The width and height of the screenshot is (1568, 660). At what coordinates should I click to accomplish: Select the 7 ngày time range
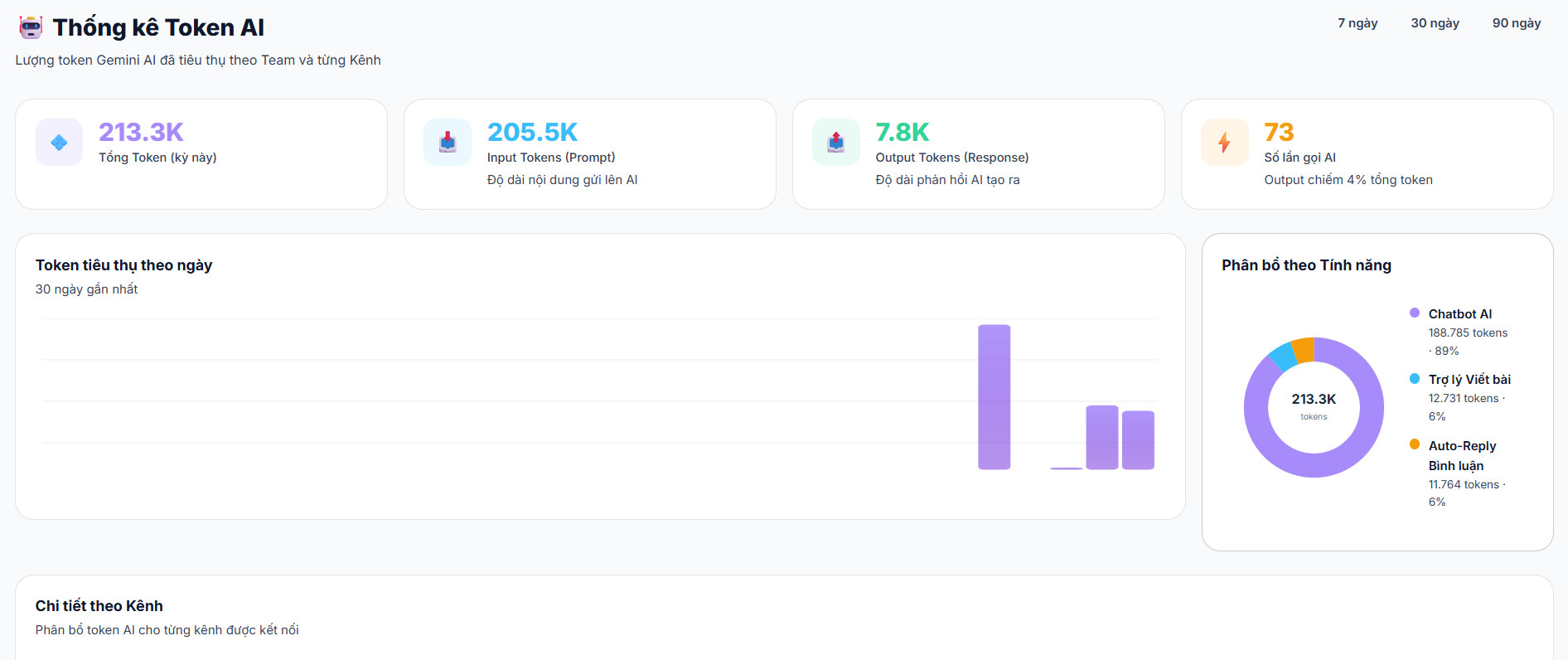click(1357, 23)
